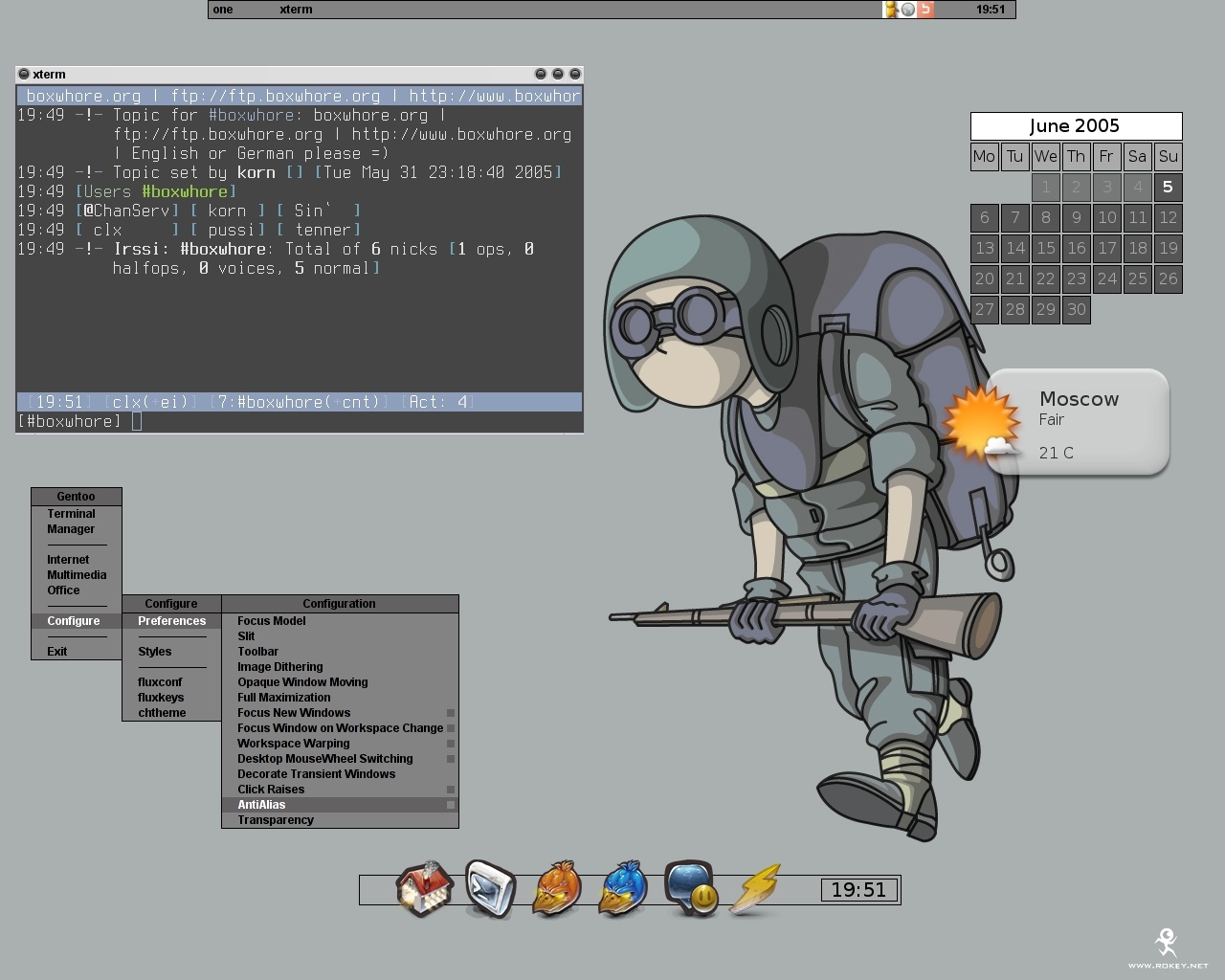Click the top toolbar clock 19:51

click(991, 10)
